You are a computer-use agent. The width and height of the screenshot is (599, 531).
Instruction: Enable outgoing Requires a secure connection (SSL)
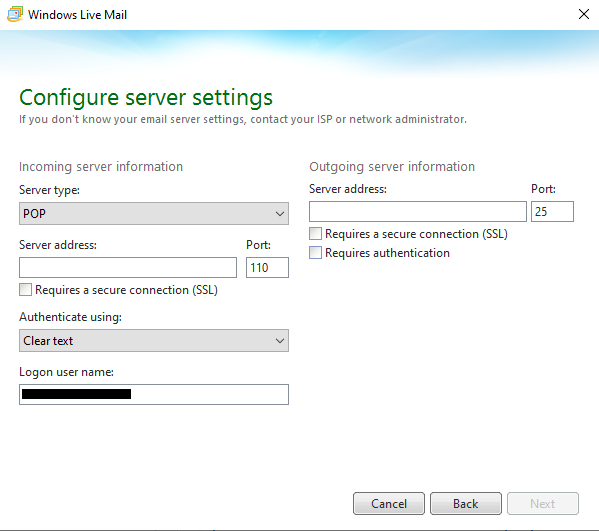(316, 233)
